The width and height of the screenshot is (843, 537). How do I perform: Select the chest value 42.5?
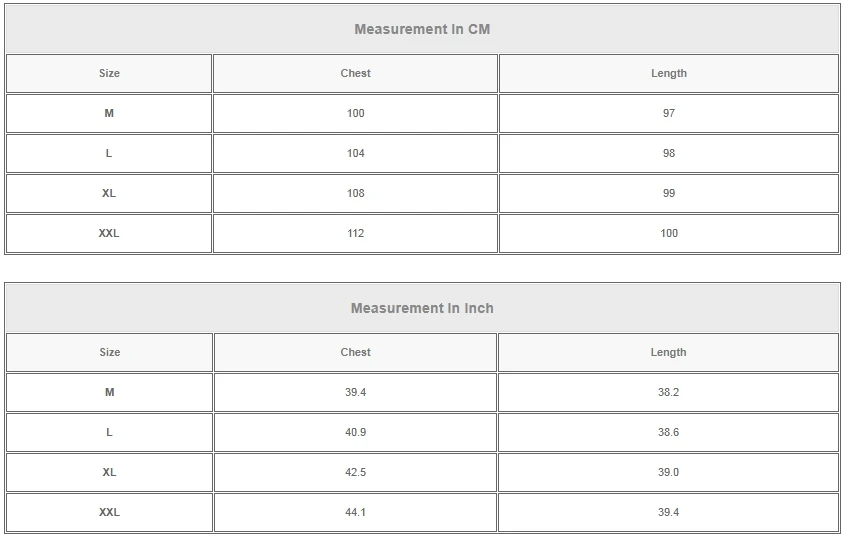pyautogui.click(x=355, y=472)
